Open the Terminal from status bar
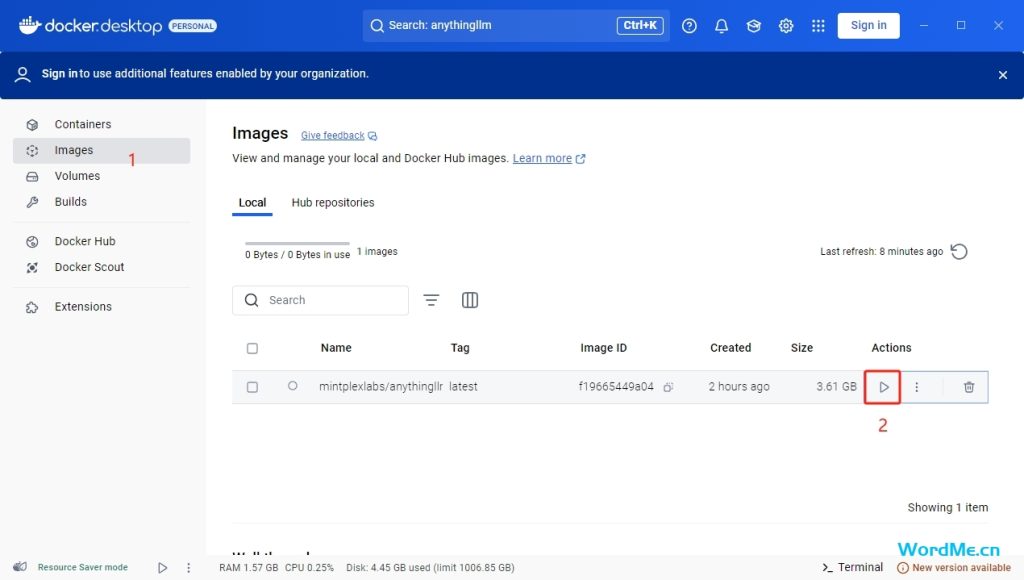 click(852, 567)
